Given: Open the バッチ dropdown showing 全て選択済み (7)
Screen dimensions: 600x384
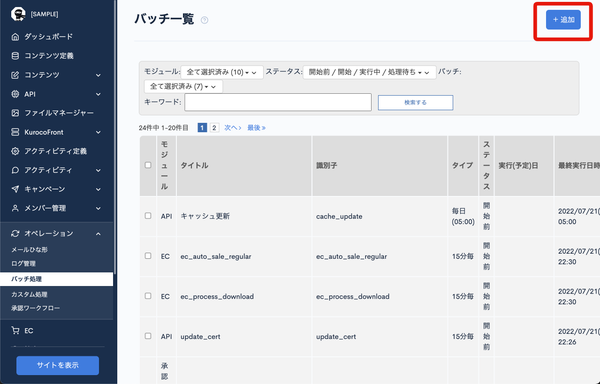Looking at the screenshot, I should tap(183, 86).
